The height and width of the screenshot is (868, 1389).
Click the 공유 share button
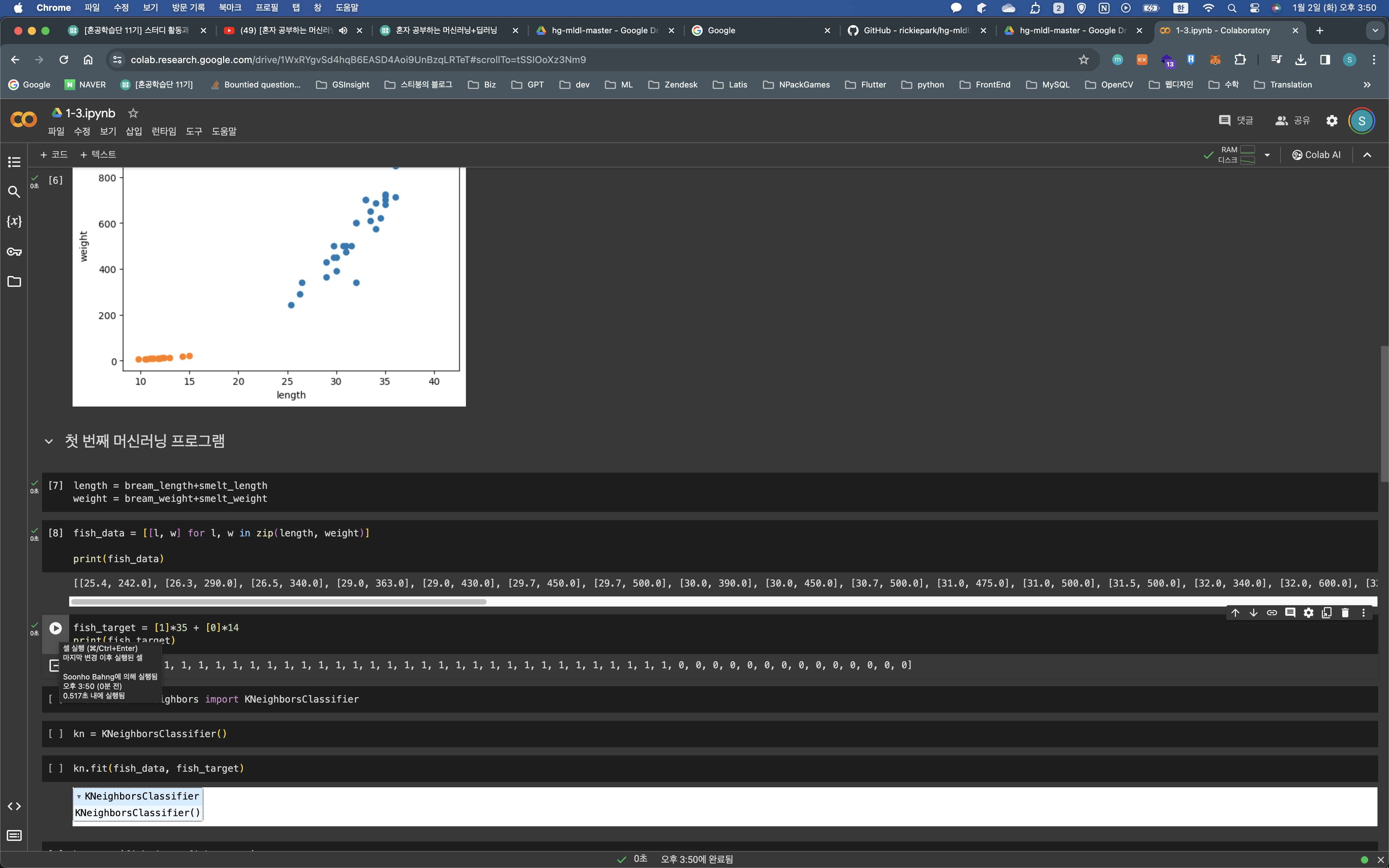click(1293, 121)
